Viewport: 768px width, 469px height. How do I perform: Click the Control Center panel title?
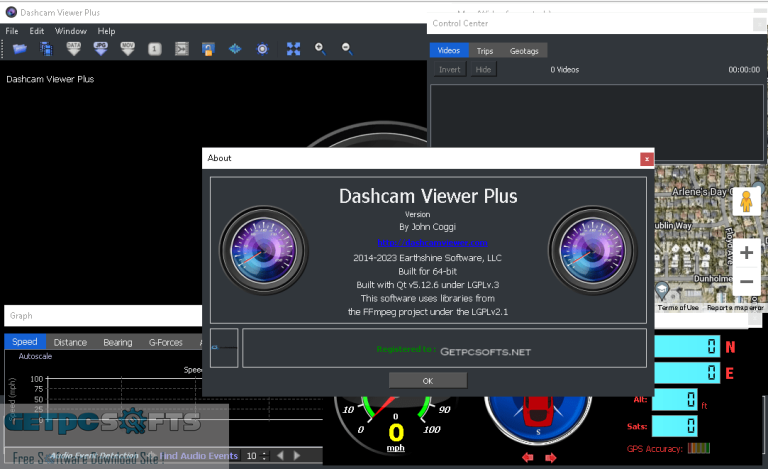tap(460, 23)
